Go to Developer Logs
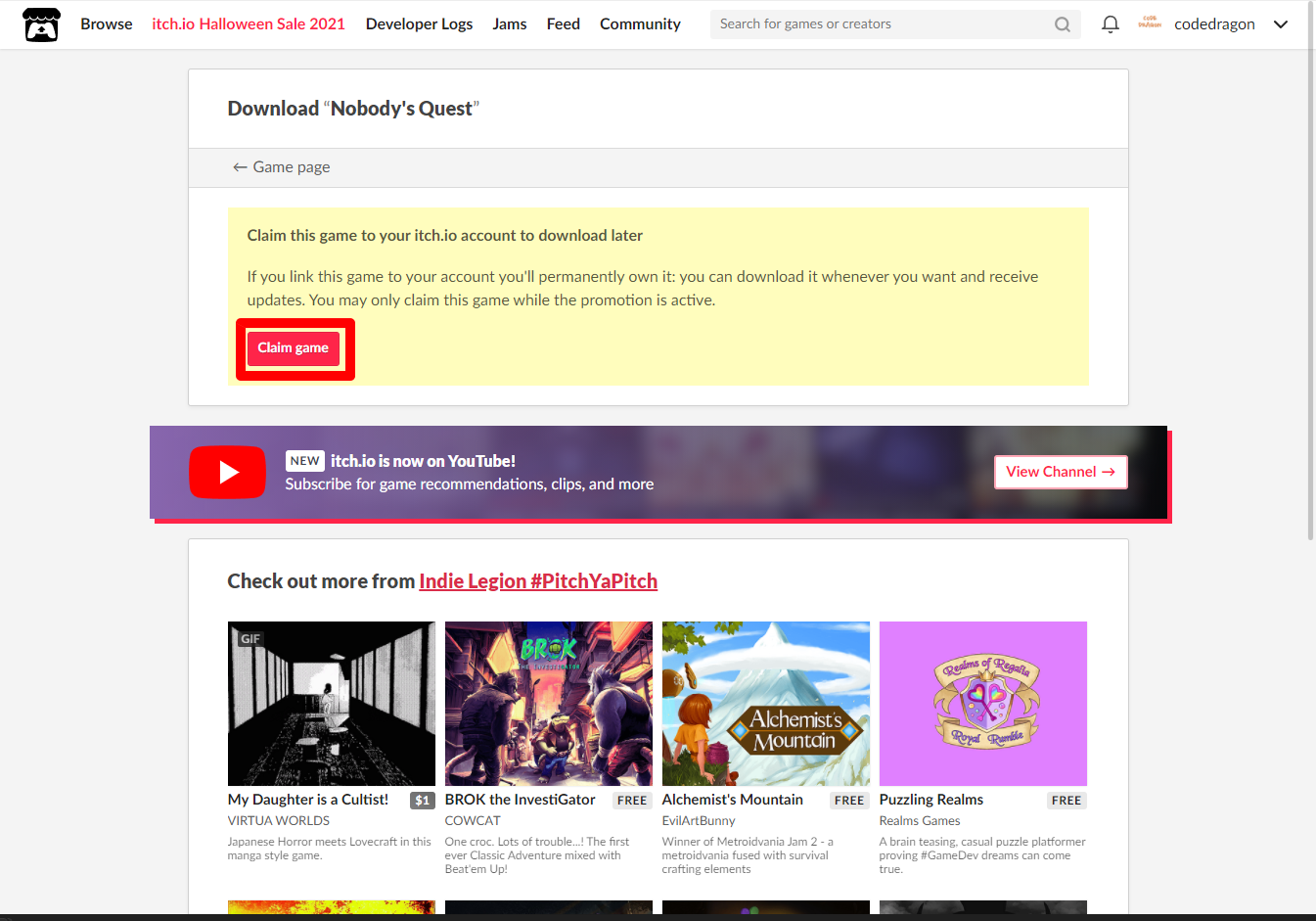Viewport: 1316px width, 921px height. pos(419,24)
